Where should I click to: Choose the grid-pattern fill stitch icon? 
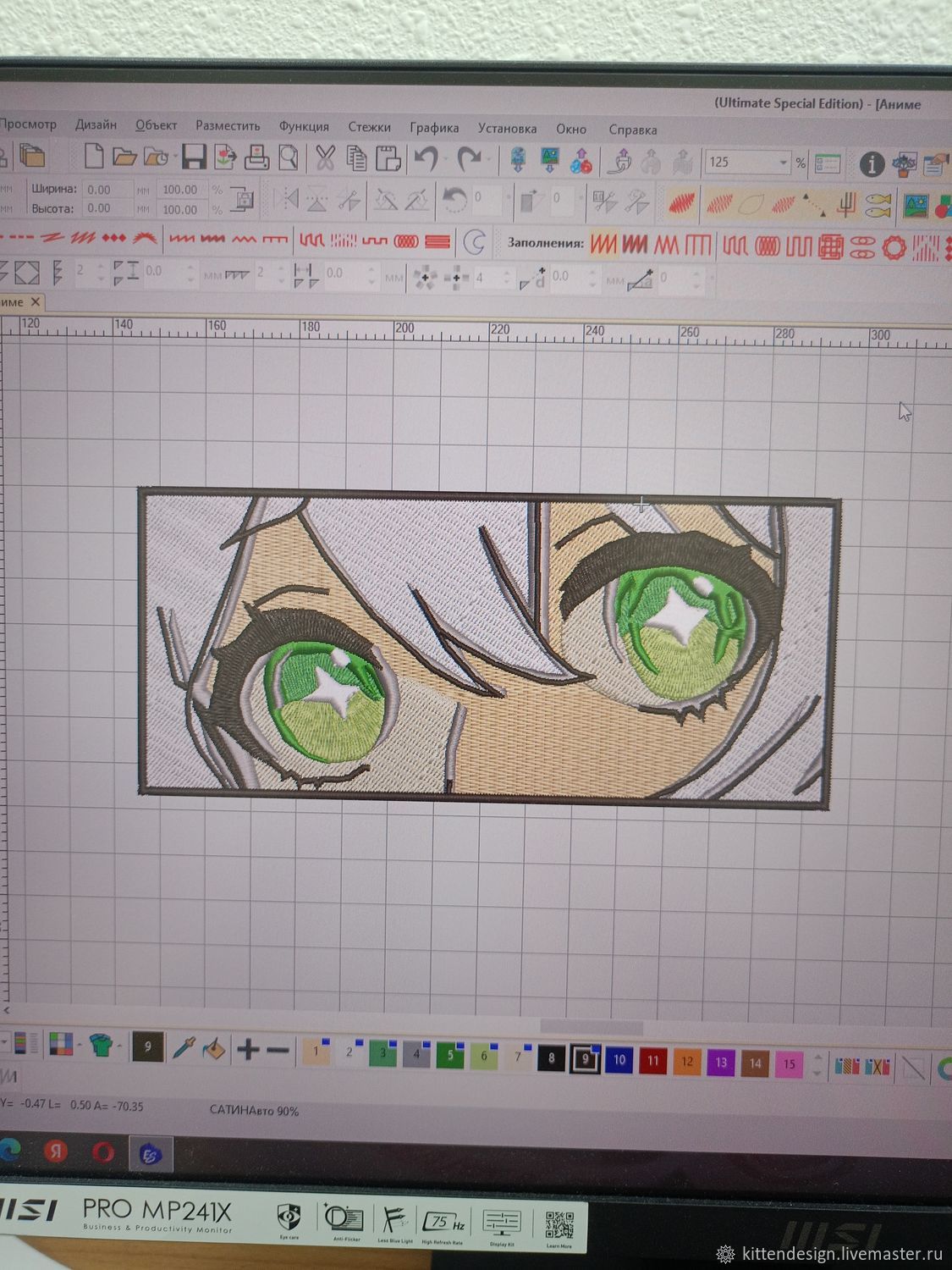831,247
